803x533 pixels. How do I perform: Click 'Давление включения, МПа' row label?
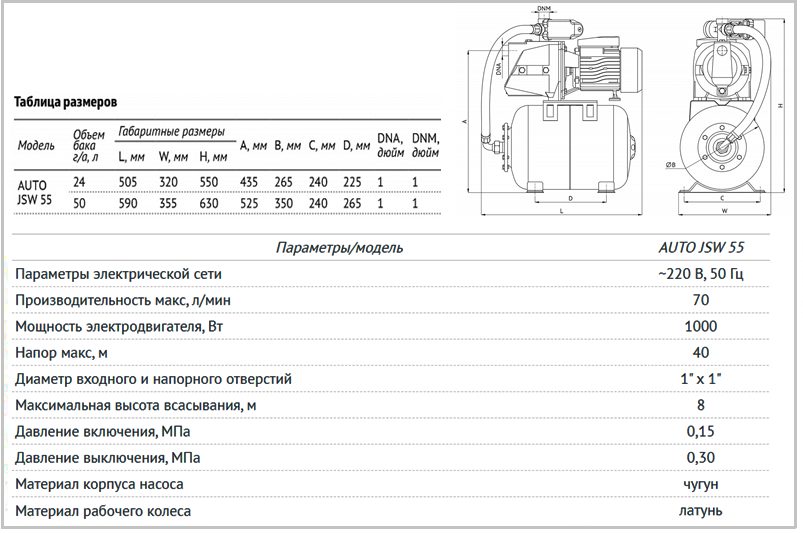click(x=102, y=432)
